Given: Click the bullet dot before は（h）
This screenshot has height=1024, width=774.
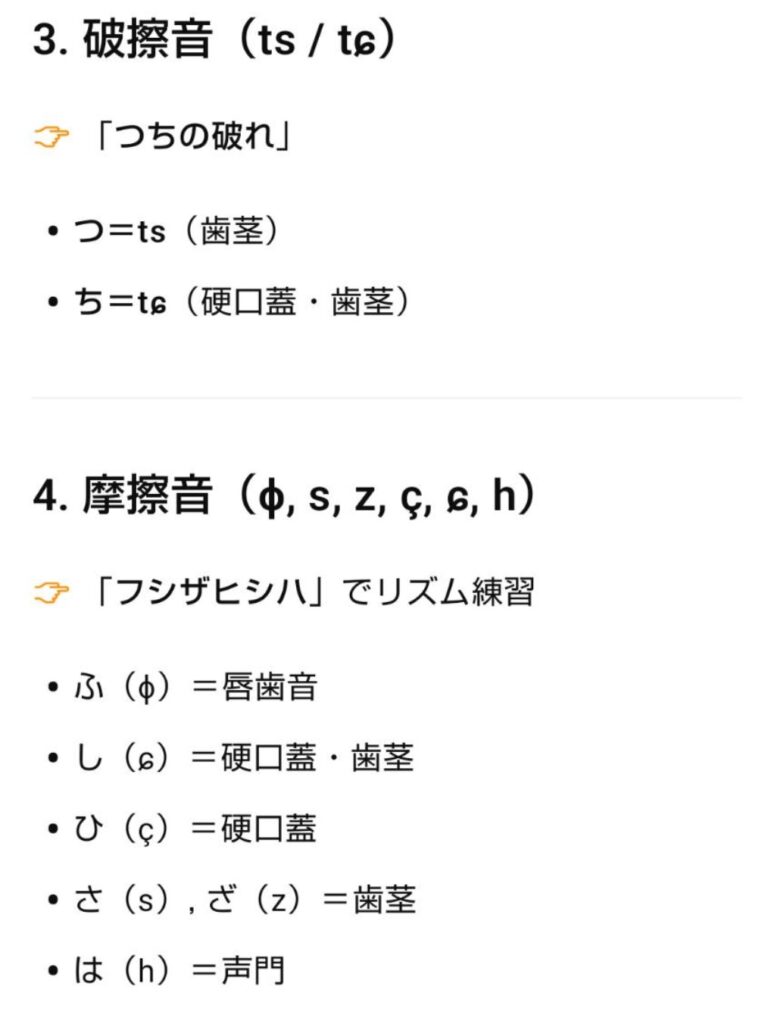Looking at the screenshot, I should pyautogui.click(x=53, y=971).
